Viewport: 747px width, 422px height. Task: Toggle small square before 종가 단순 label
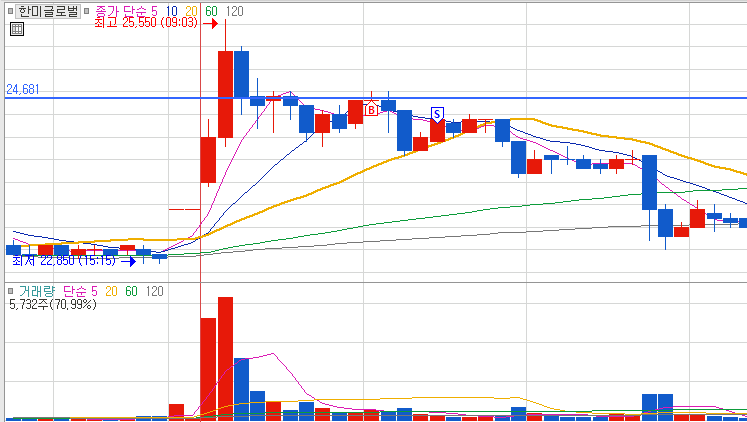(87, 11)
